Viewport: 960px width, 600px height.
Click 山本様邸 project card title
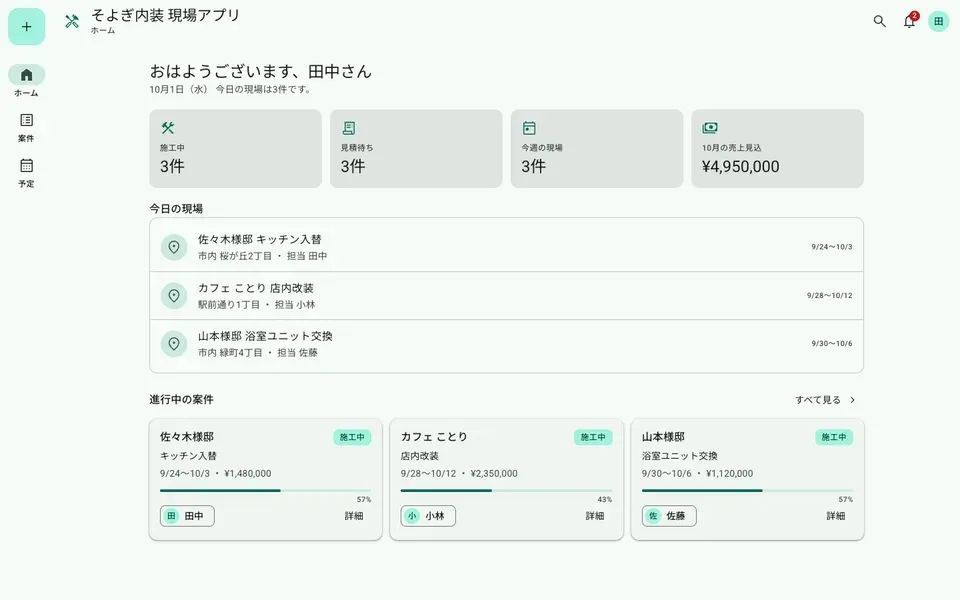(663, 437)
